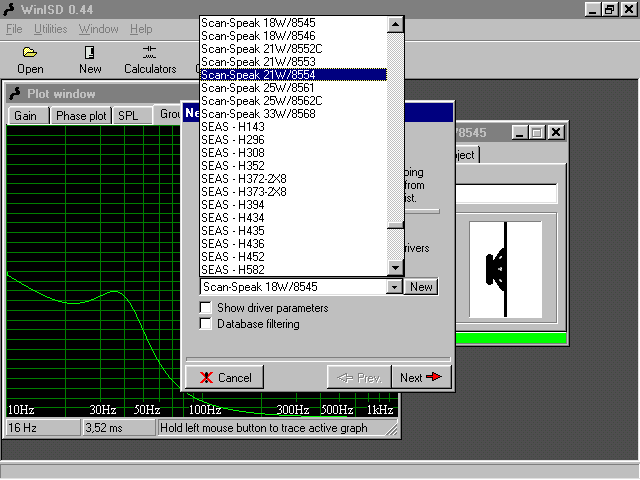Viewport: 640px width, 480px height.
Task: Click scroll up arrow of driver list
Action: pyautogui.click(x=395, y=24)
